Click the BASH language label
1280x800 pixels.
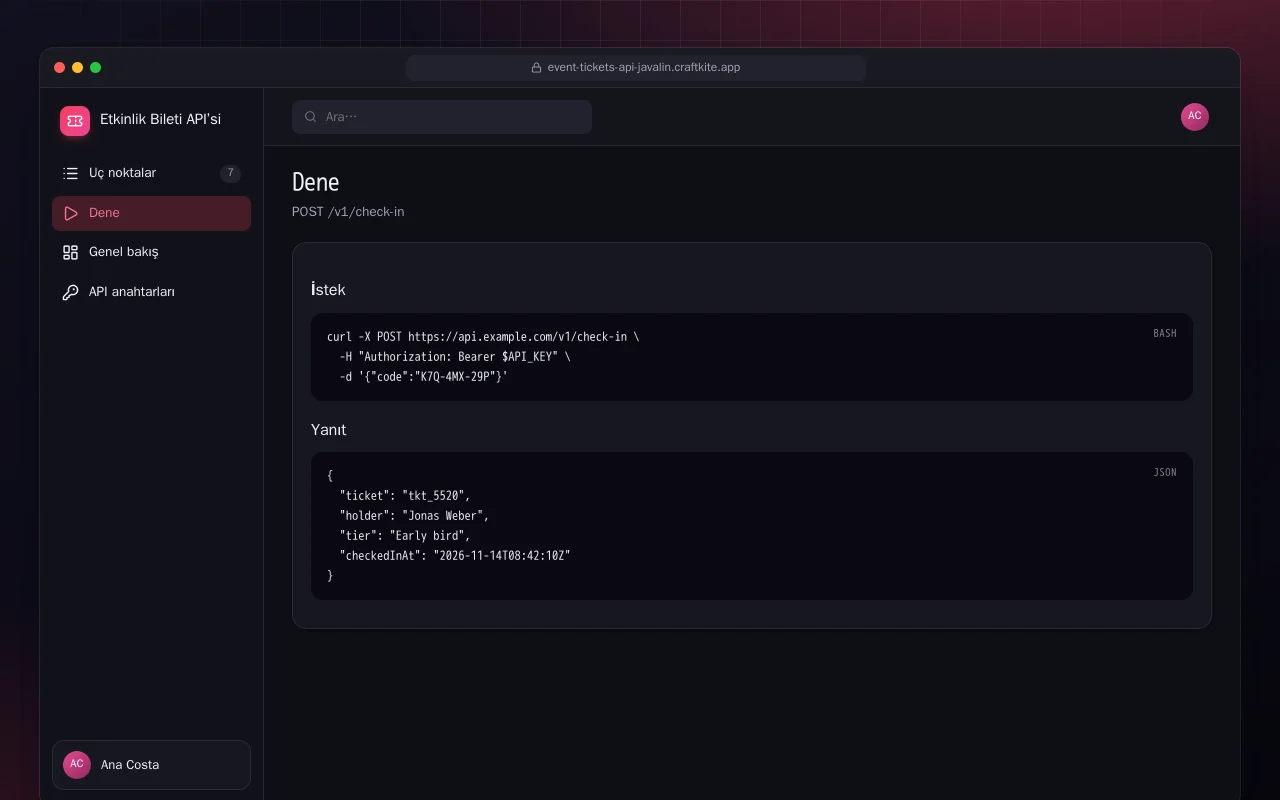point(1165,333)
